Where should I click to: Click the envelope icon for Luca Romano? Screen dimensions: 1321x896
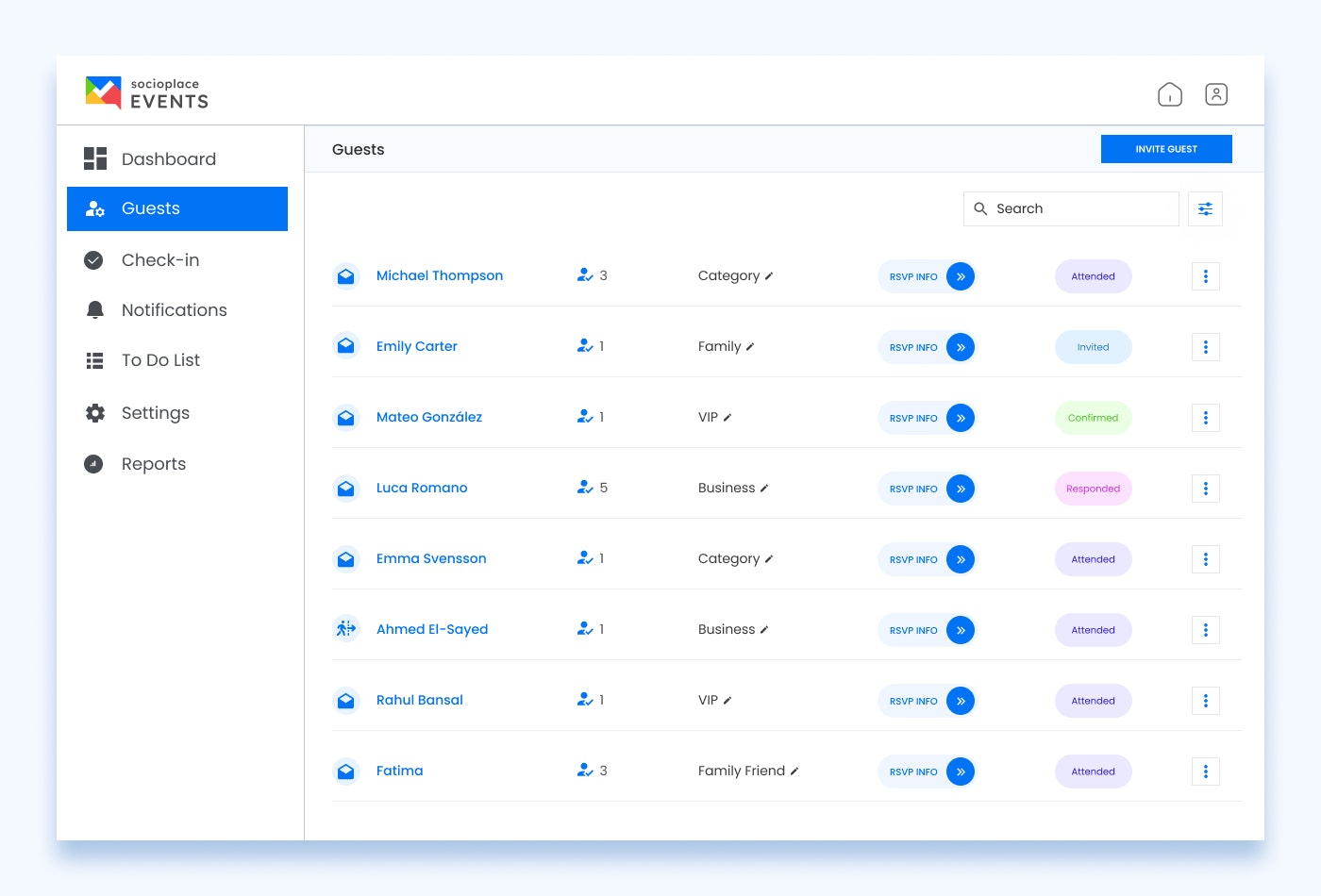pyautogui.click(x=346, y=489)
